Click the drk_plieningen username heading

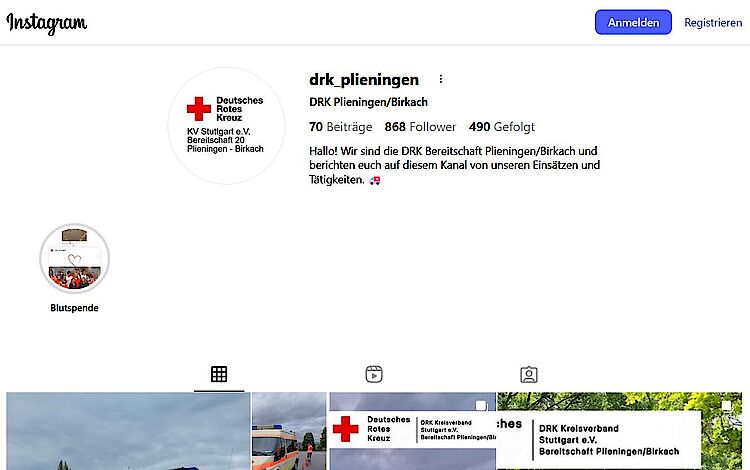coord(364,80)
